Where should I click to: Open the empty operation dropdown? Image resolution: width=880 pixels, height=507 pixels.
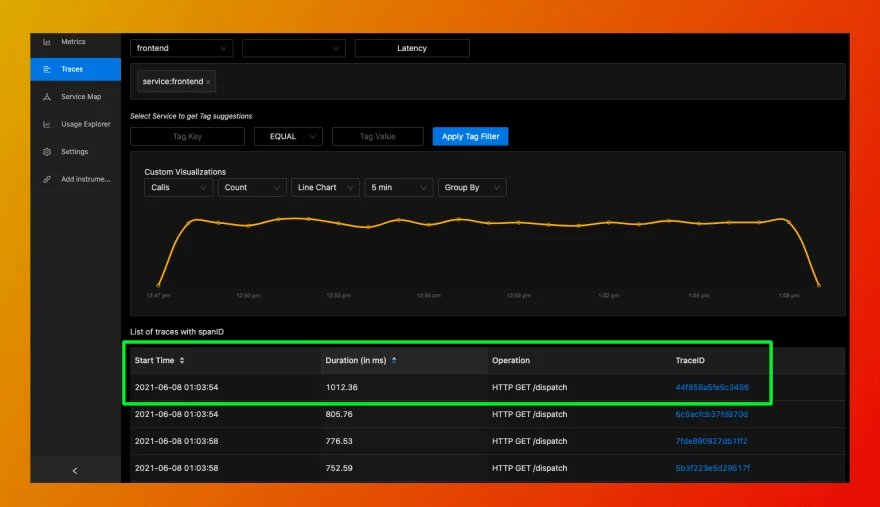(x=294, y=48)
